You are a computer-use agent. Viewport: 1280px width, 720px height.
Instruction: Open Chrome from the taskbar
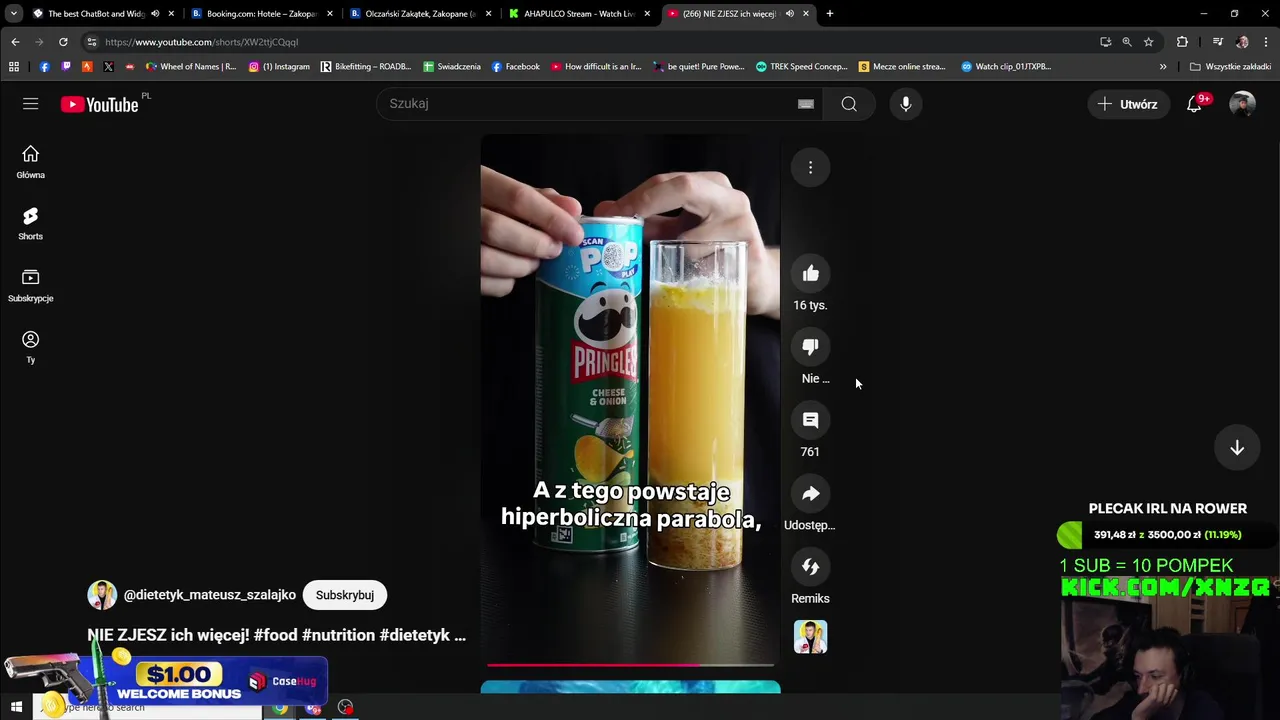click(x=280, y=708)
